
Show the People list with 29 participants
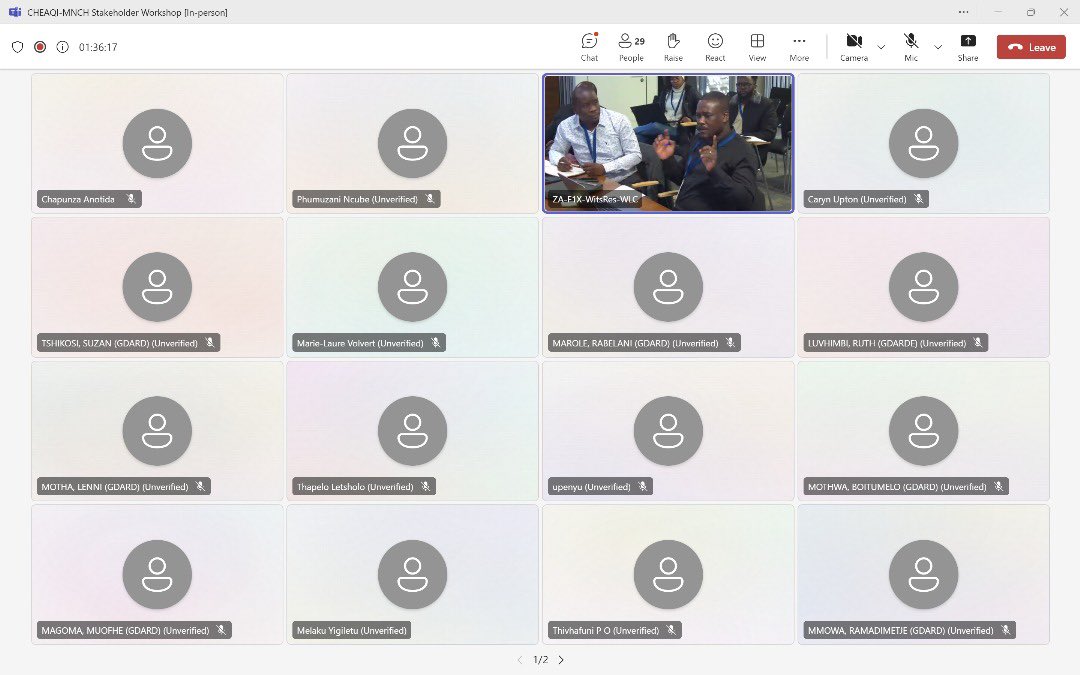[x=632, y=48]
